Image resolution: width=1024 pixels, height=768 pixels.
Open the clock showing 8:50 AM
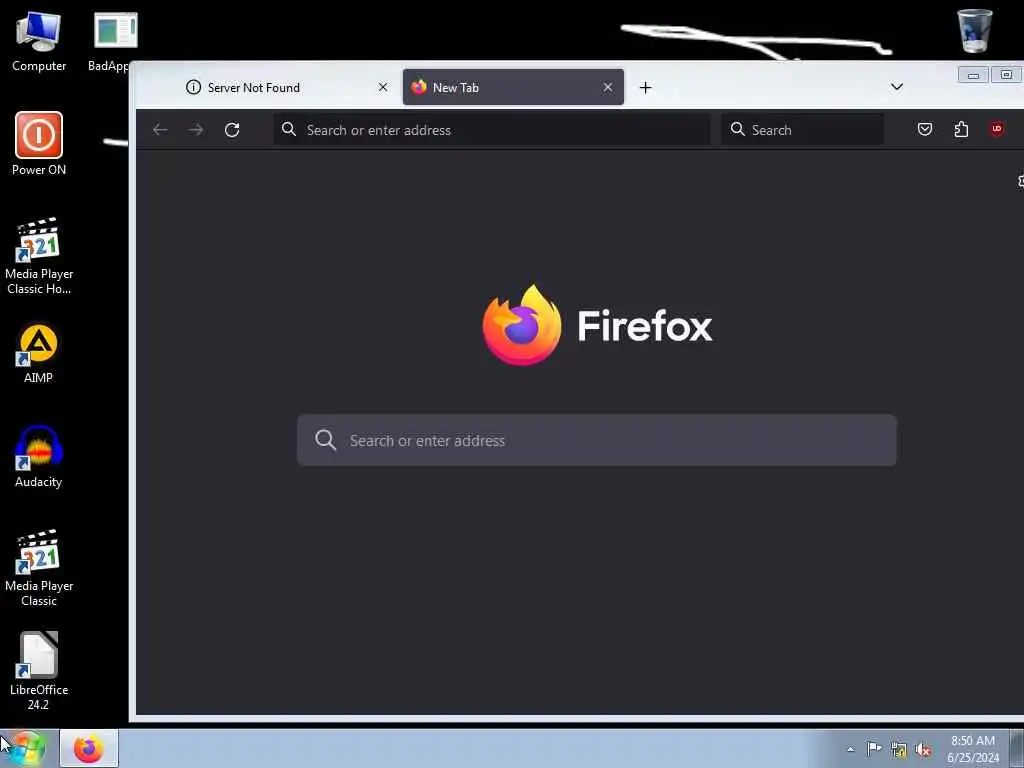tap(973, 749)
